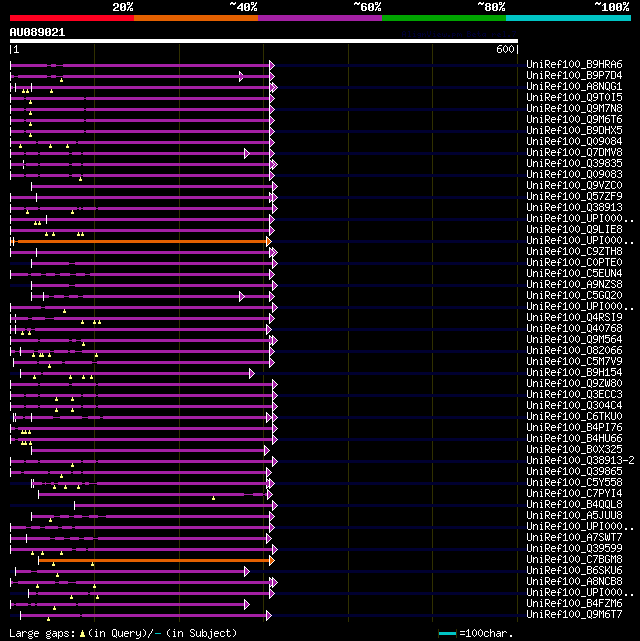The width and height of the screenshot is (640, 641).
Task: Click the Large gaps legend text
Action: click(123, 634)
